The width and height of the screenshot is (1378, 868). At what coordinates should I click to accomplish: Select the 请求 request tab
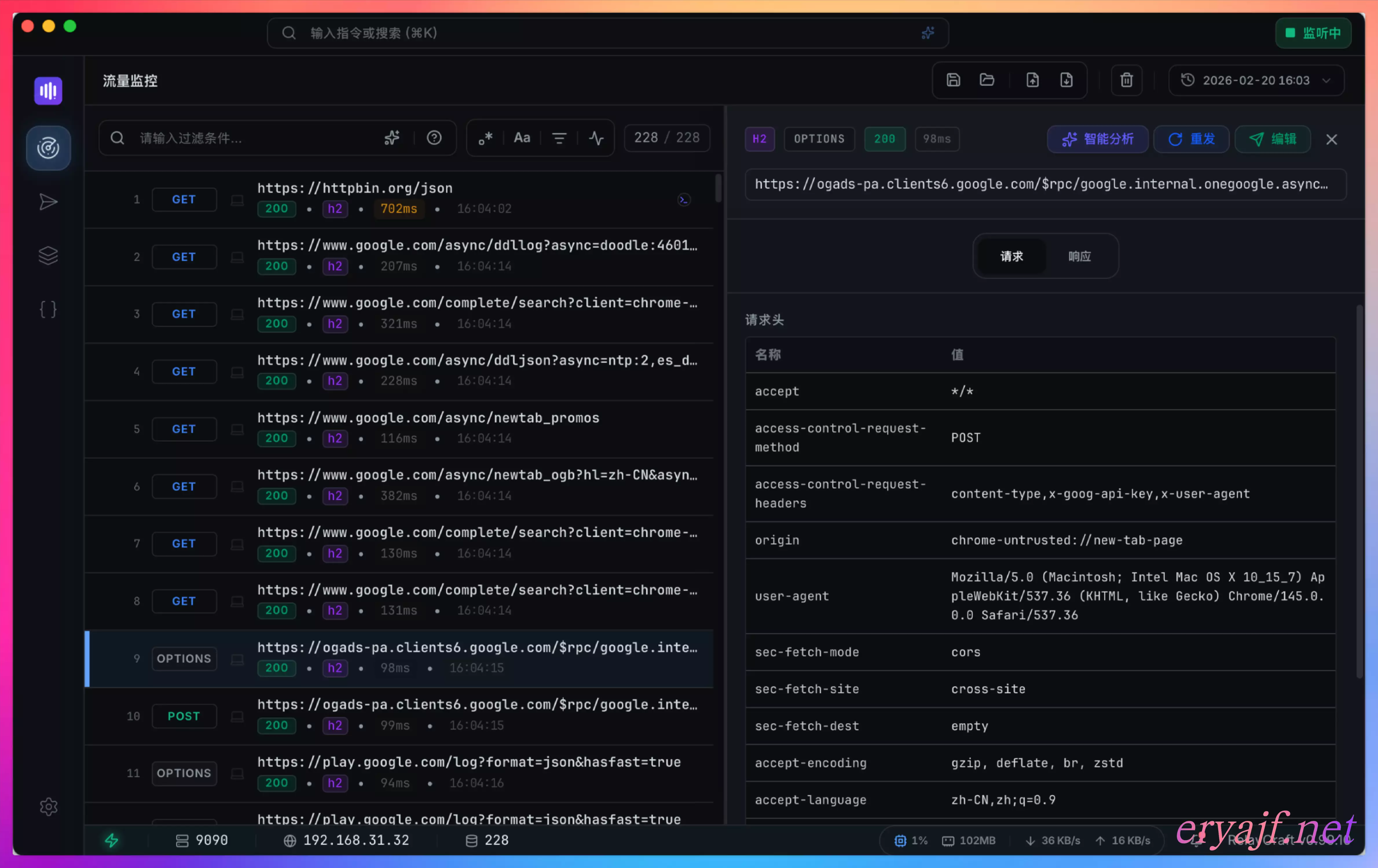(x=1011, y=256)
